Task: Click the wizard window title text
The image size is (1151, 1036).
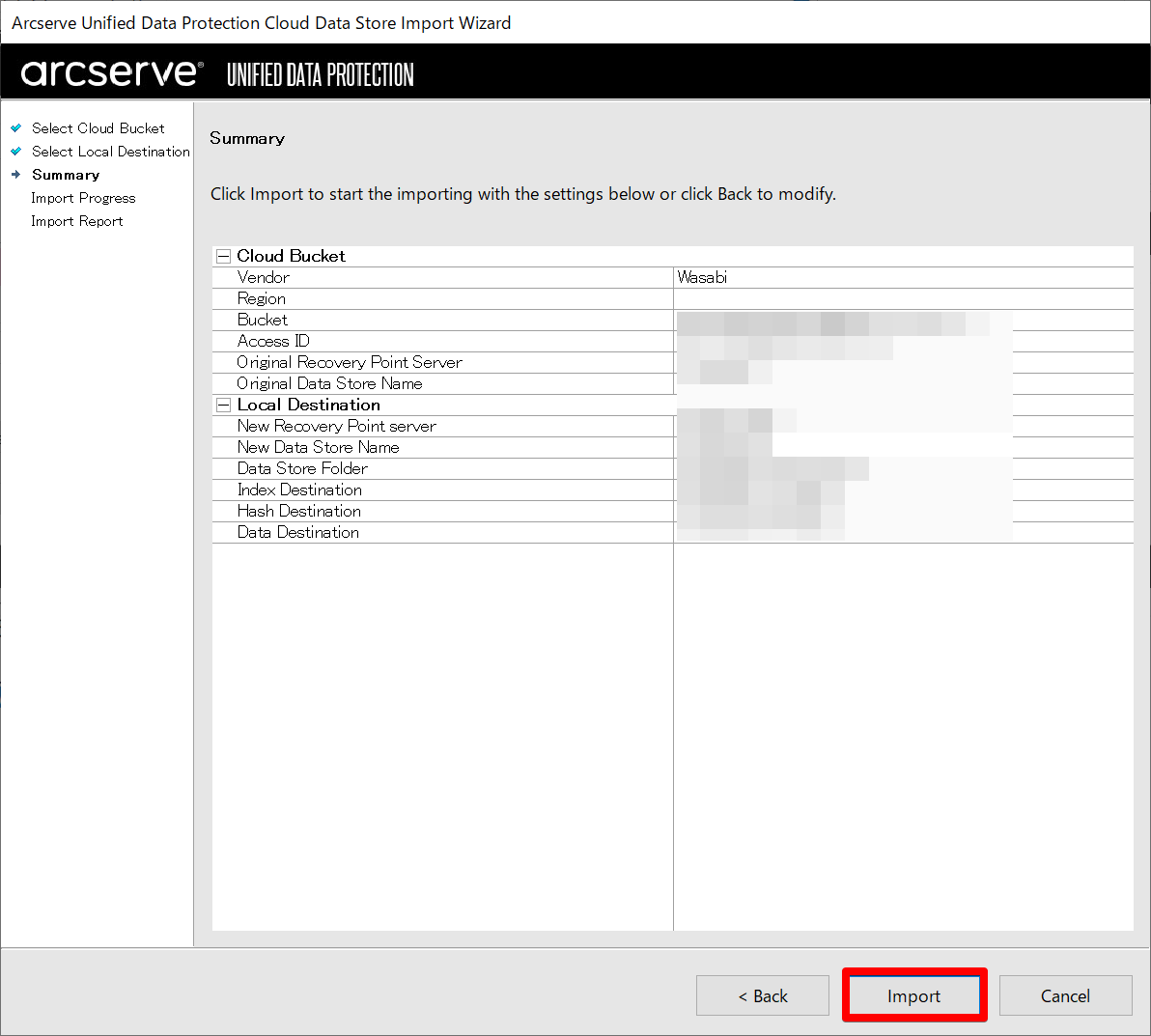Action: point(262,23)
